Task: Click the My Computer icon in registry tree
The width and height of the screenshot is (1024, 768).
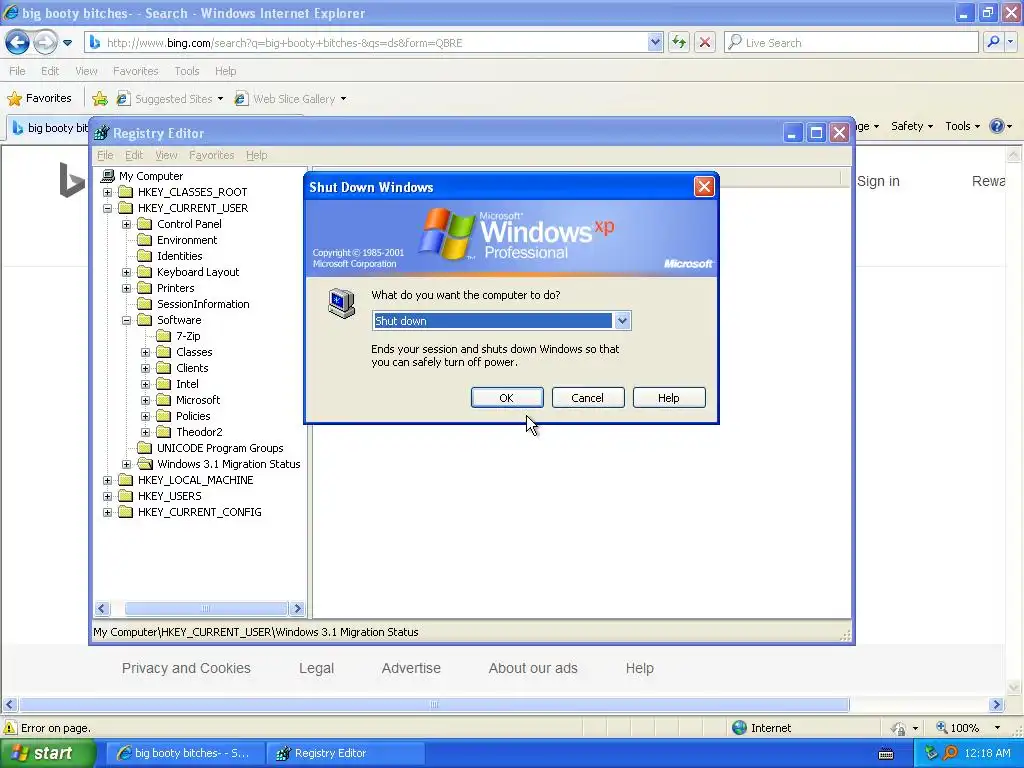Action: tap(108, 176)
